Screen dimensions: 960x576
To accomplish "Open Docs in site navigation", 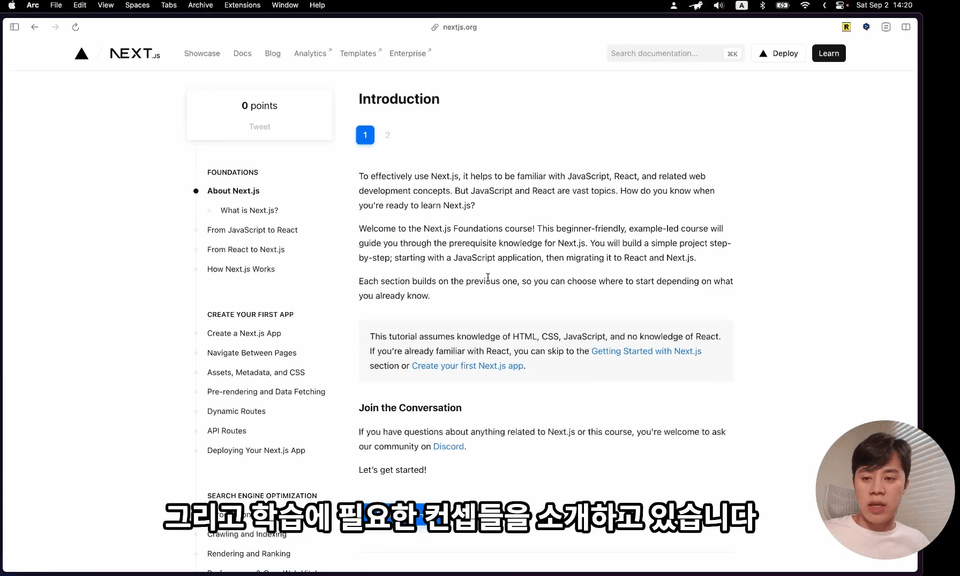I will point(242,53).
